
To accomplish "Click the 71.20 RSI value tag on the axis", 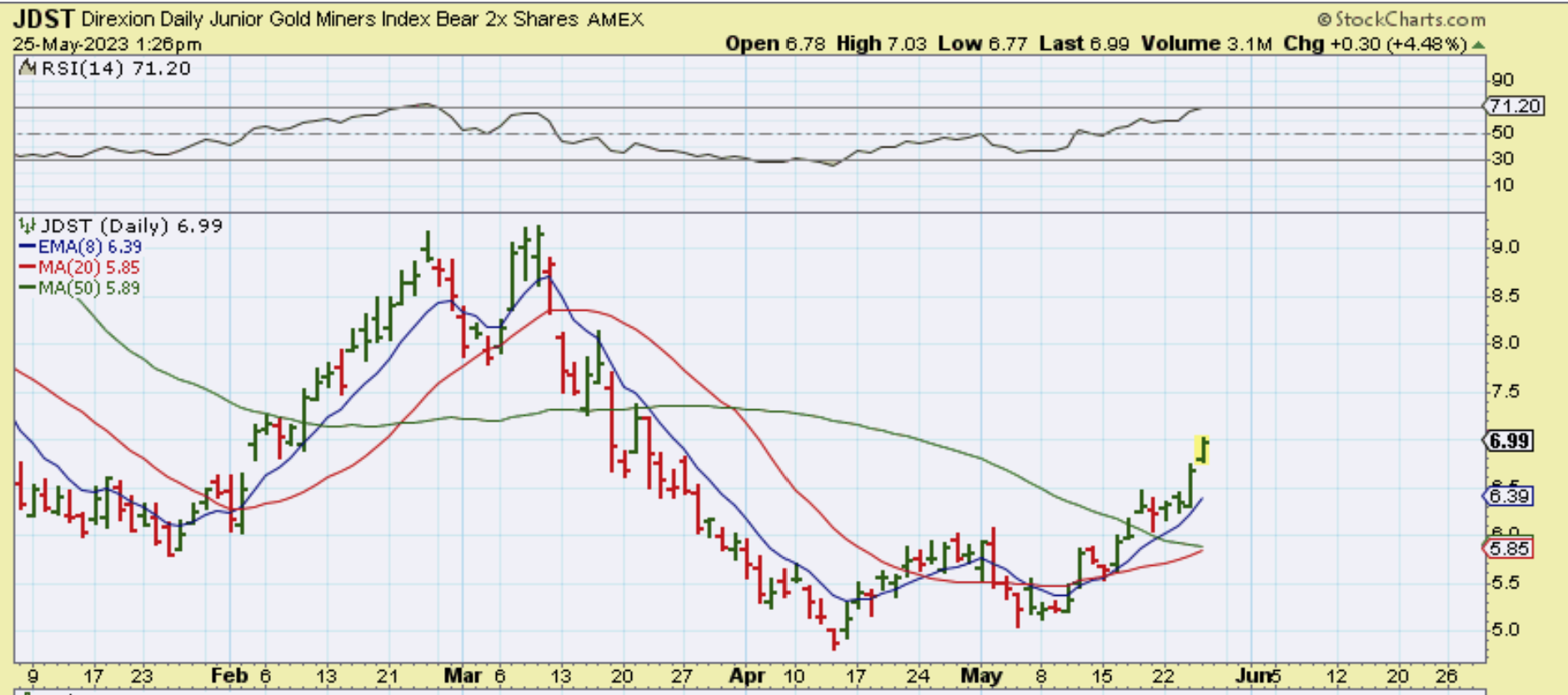I will coord(1515,106).
